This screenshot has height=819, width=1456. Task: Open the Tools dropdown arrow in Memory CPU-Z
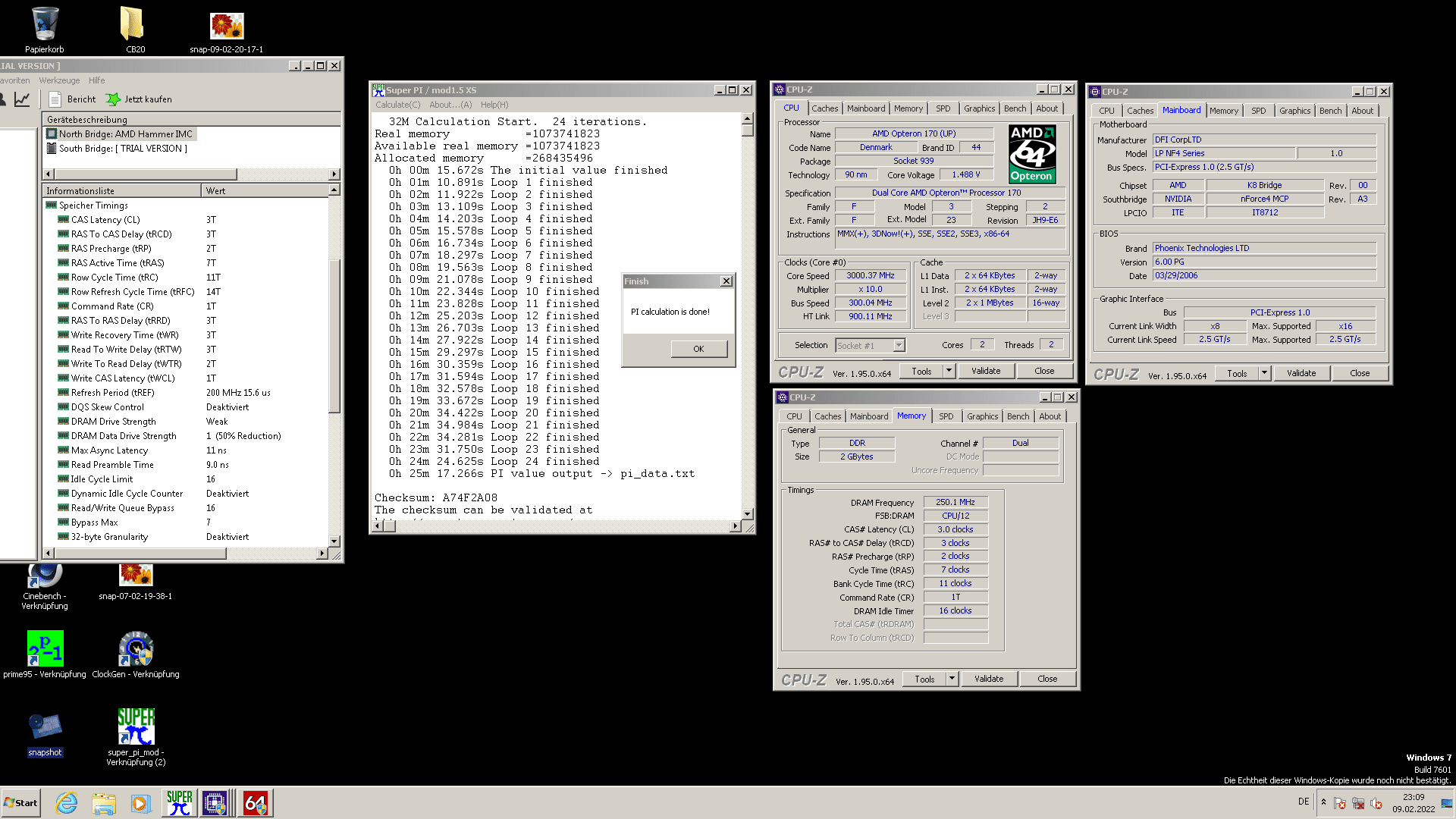(x=952, y=679)
